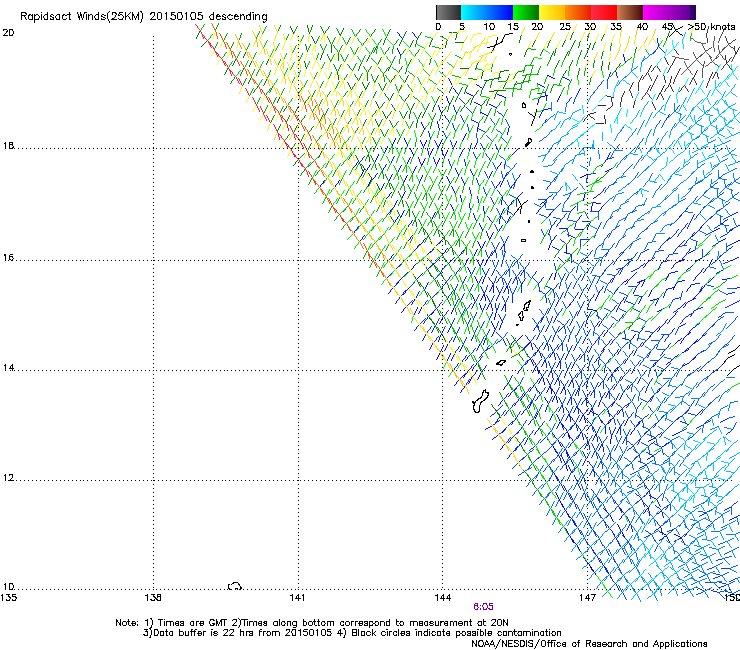Click the '>50 knots' legend label
This screenshot has width=740, height=650.
[712, 27]
